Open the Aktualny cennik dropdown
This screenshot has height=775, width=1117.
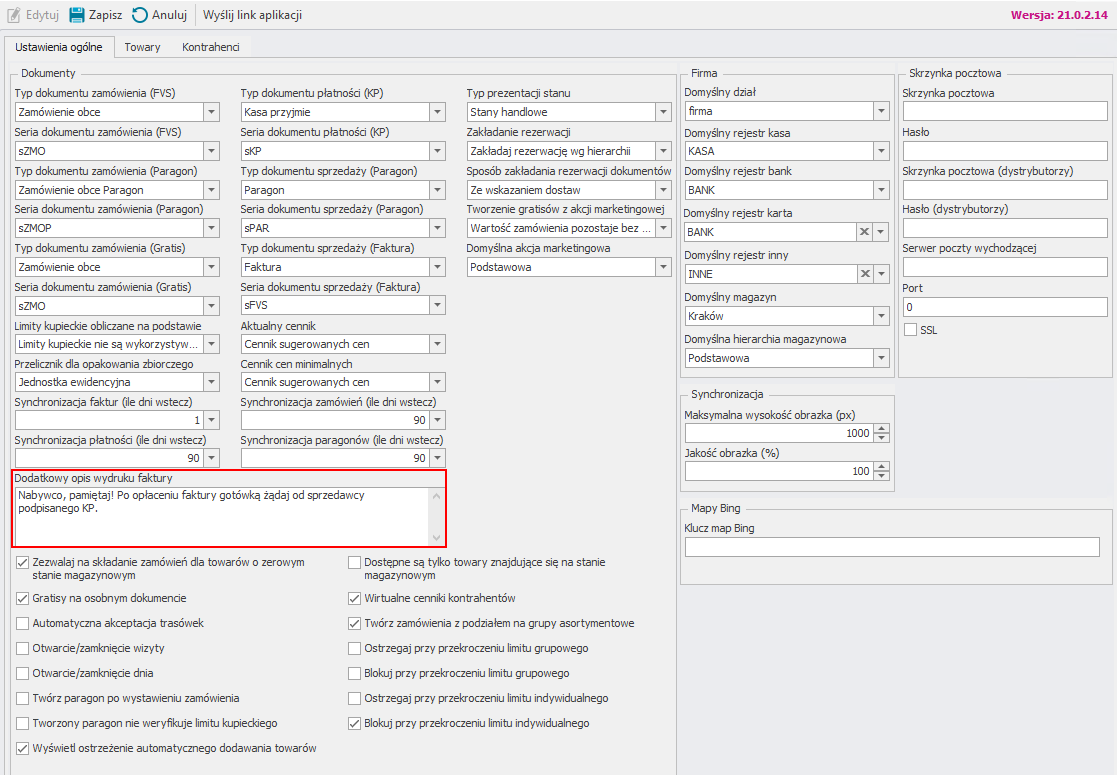point(436,344)
